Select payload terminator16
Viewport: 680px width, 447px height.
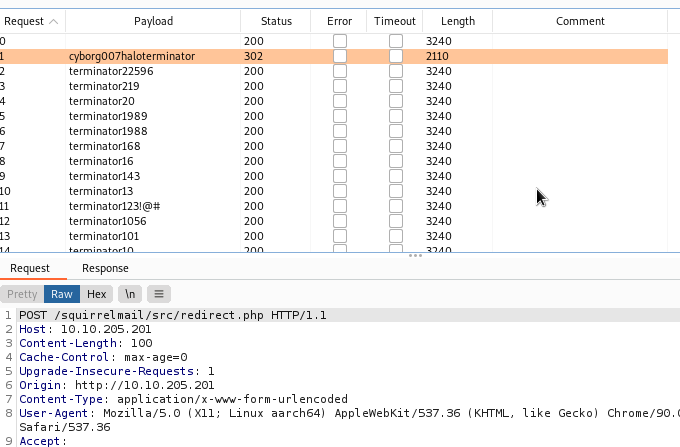click(101, 161)
